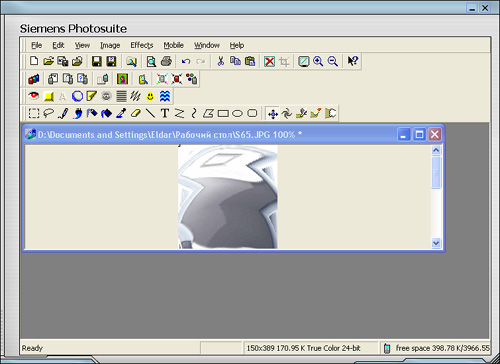Click the black floppy disk Save icon
Image resolution: width=500 pixels, height=364 pixels.
click(97, 61)
